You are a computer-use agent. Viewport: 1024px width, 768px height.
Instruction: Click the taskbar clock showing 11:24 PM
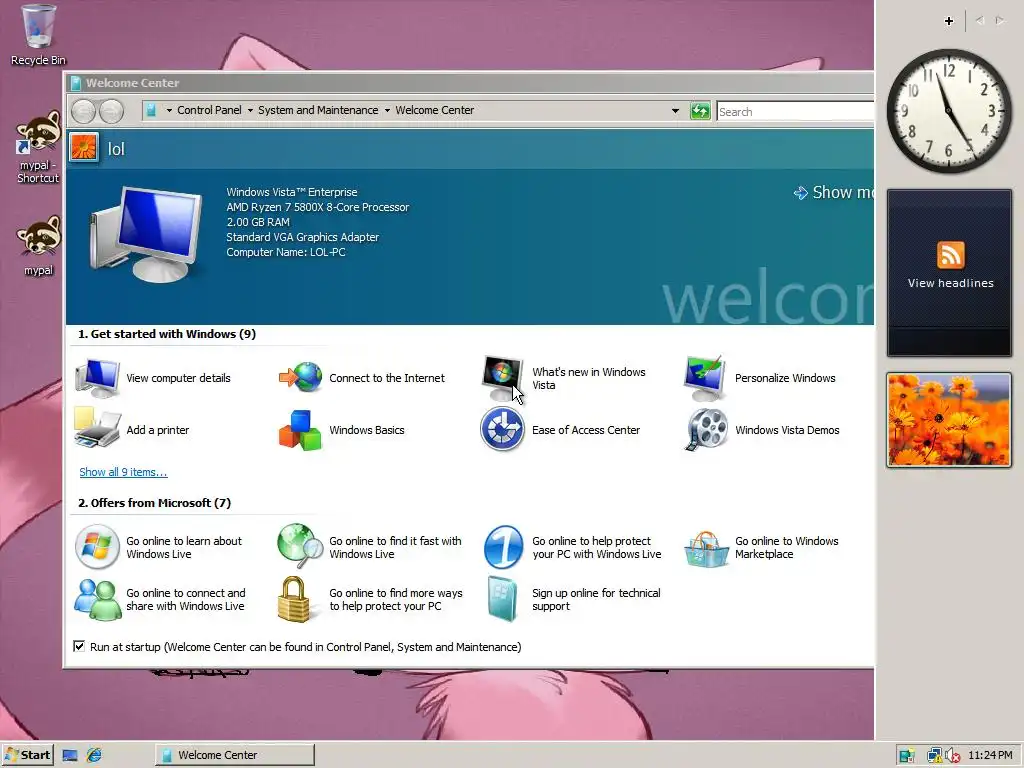(990, 755)
